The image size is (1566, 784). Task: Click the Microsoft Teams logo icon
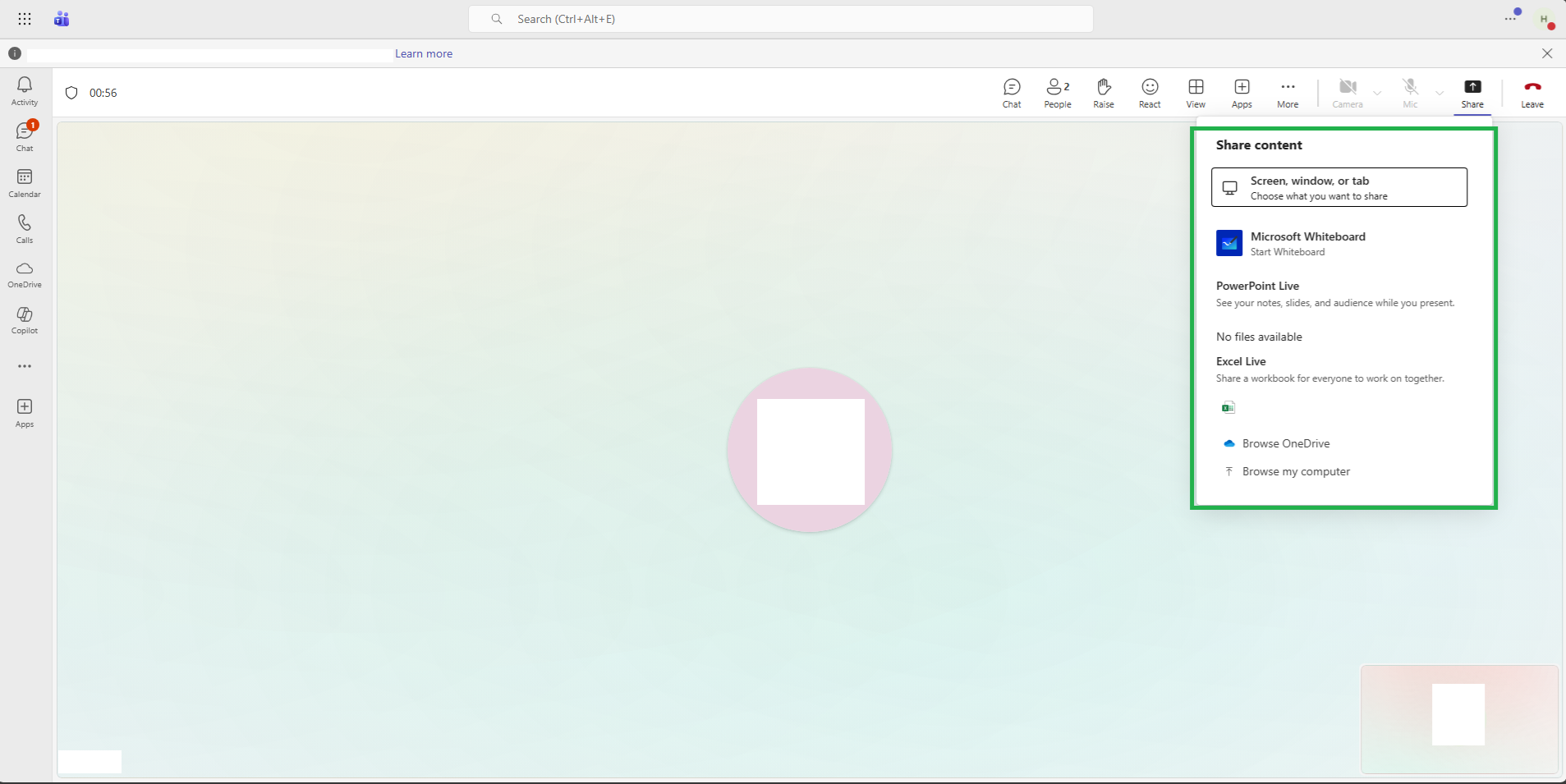click(62, 19)
